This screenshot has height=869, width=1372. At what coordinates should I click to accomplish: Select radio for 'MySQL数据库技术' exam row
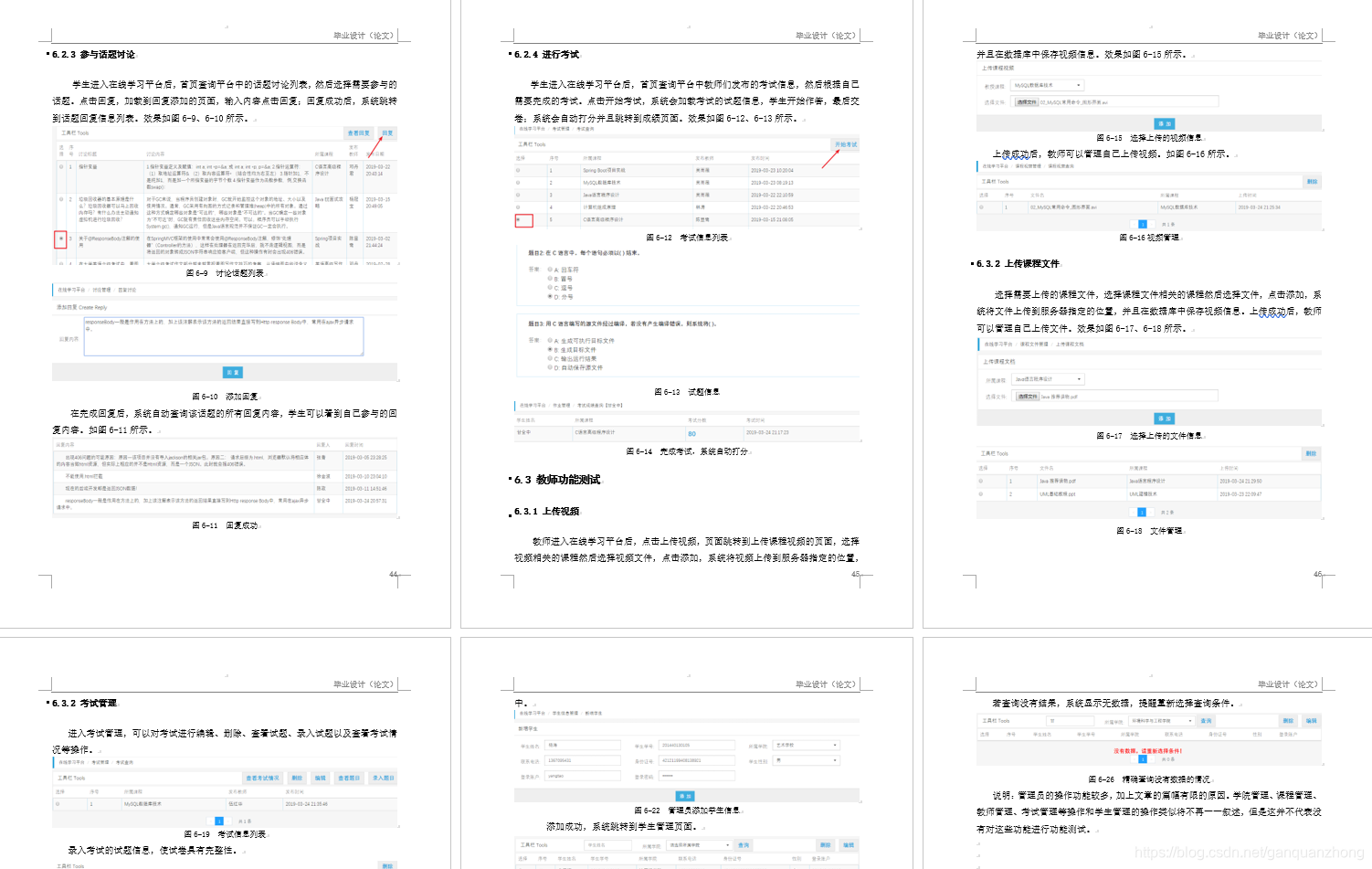518,183
